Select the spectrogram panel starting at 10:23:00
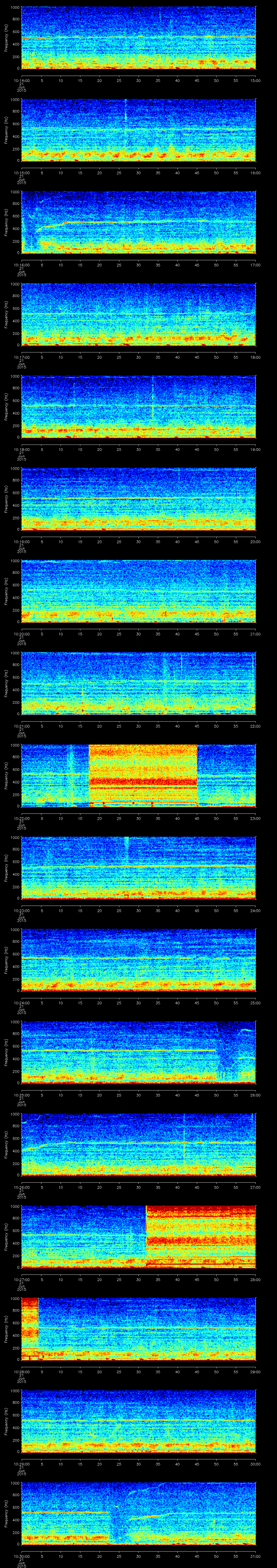 point(139,868)
